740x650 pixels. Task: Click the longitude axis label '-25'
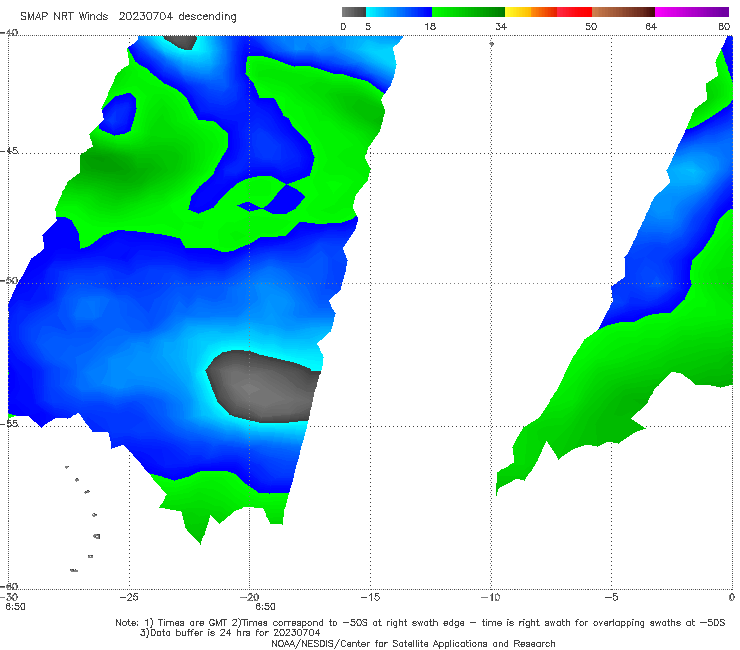click(129, 597)
